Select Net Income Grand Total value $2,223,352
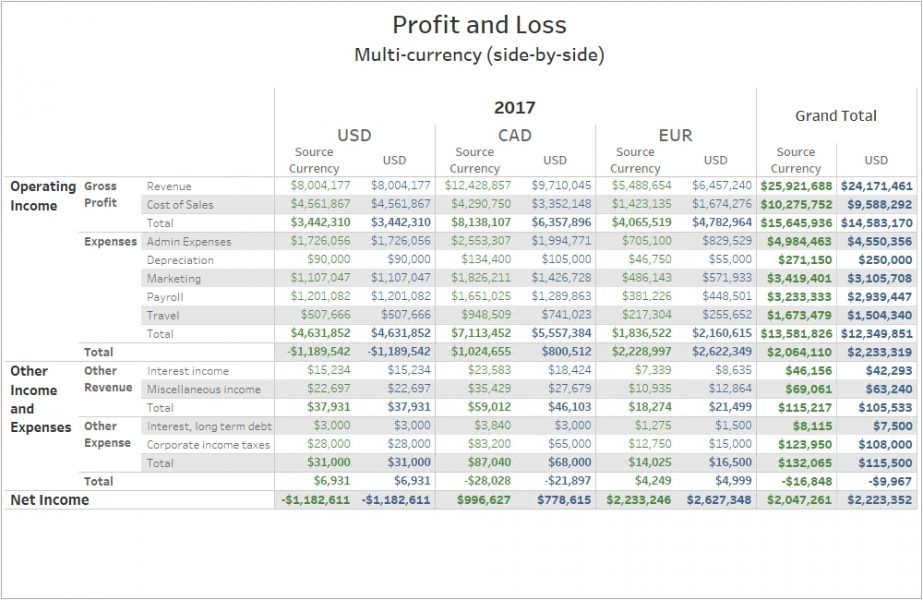Screen dimensions: 923x600 point(879,500)
